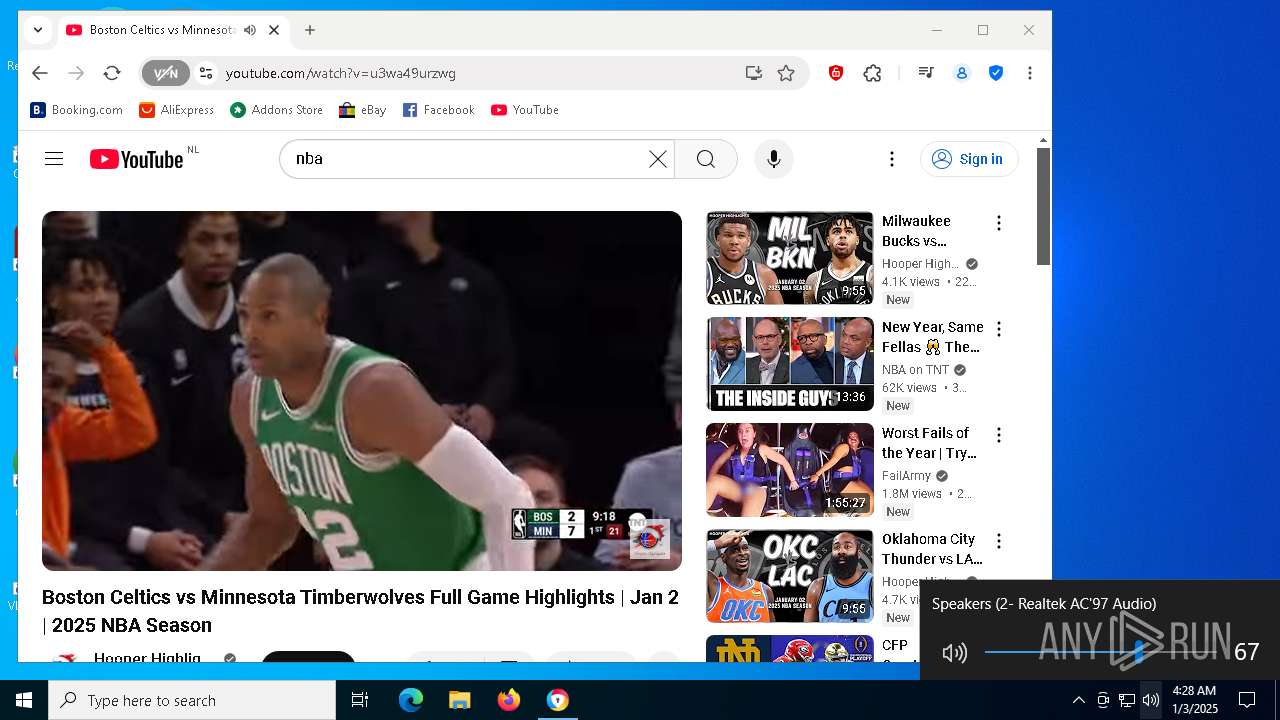Open the Extensions puzzle menu
This screenshot has height=720, width=1280.
tap(872, 73)
